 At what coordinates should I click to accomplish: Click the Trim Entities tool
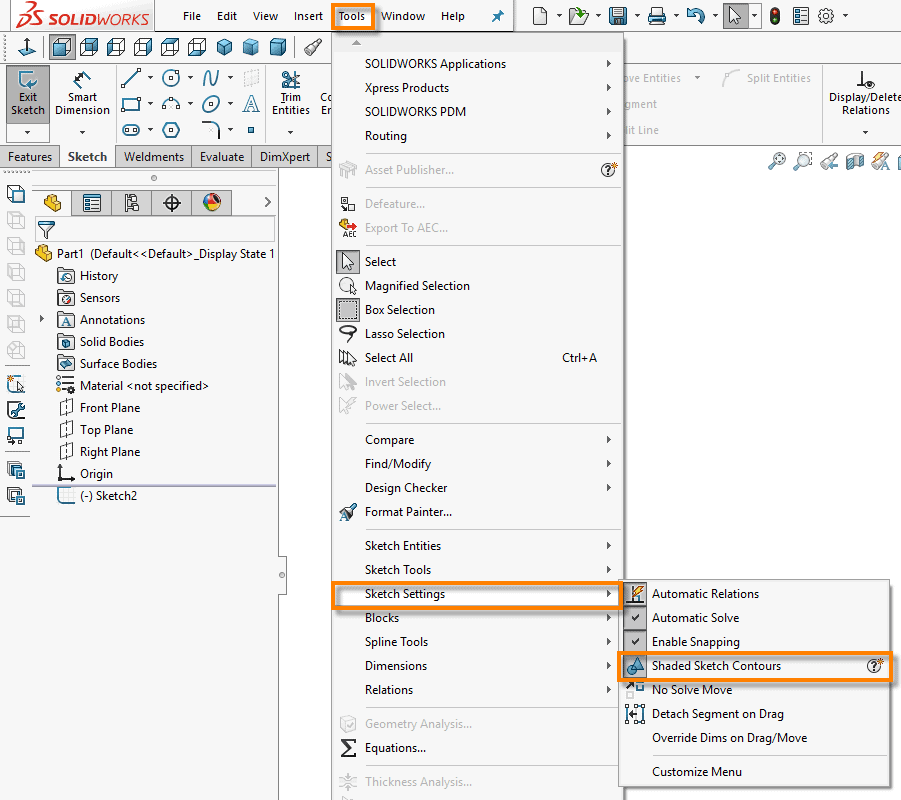click(291, 94)
